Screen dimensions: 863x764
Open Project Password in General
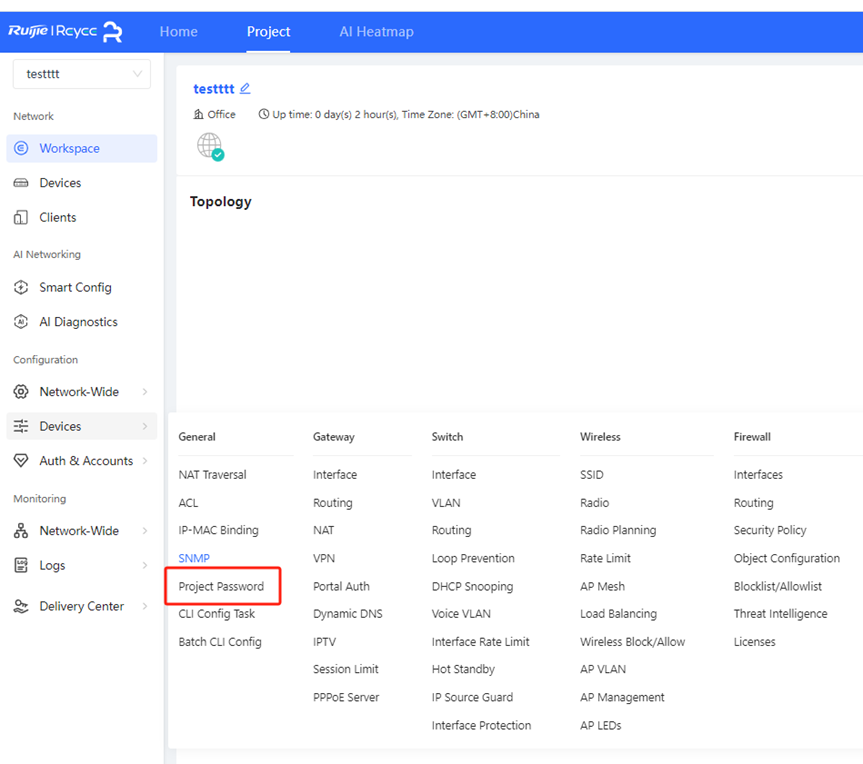click(221, 586)
